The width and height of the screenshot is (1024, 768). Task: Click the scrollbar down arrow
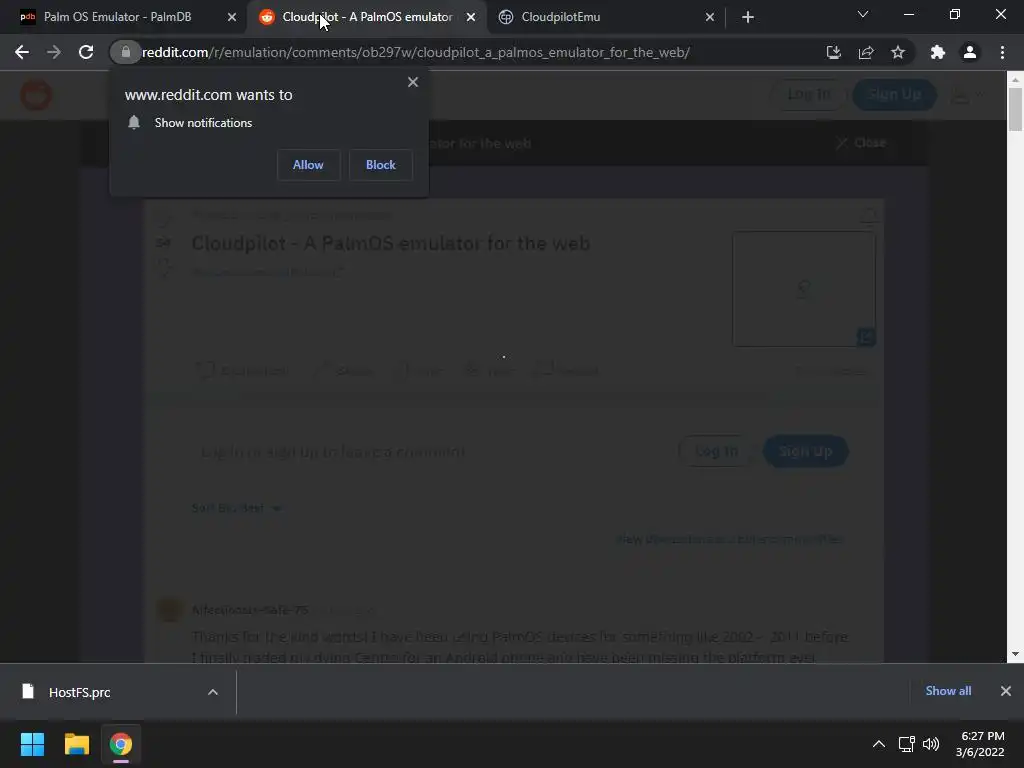1015,654
